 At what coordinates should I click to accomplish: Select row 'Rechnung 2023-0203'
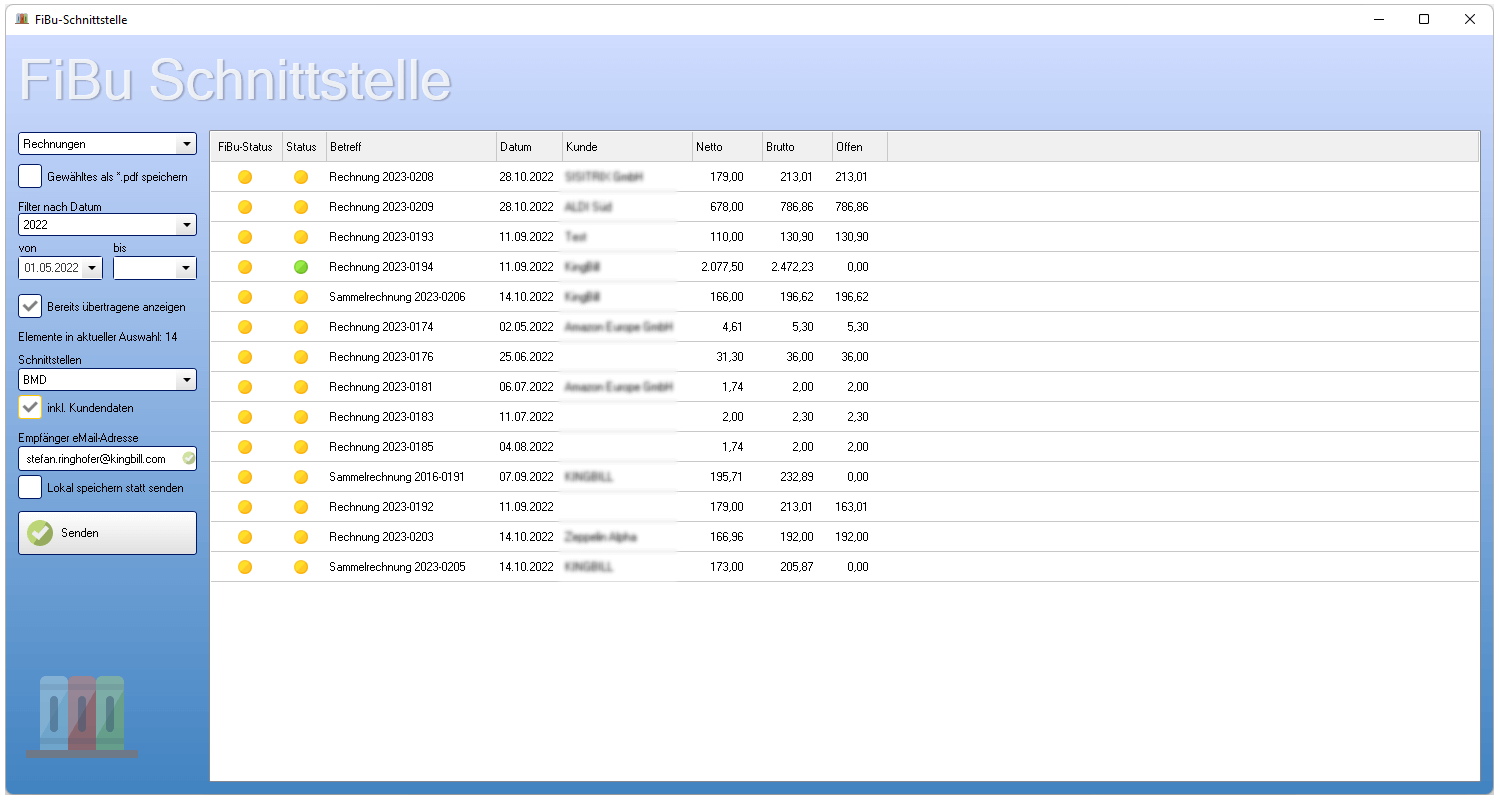tap(845, 537)
